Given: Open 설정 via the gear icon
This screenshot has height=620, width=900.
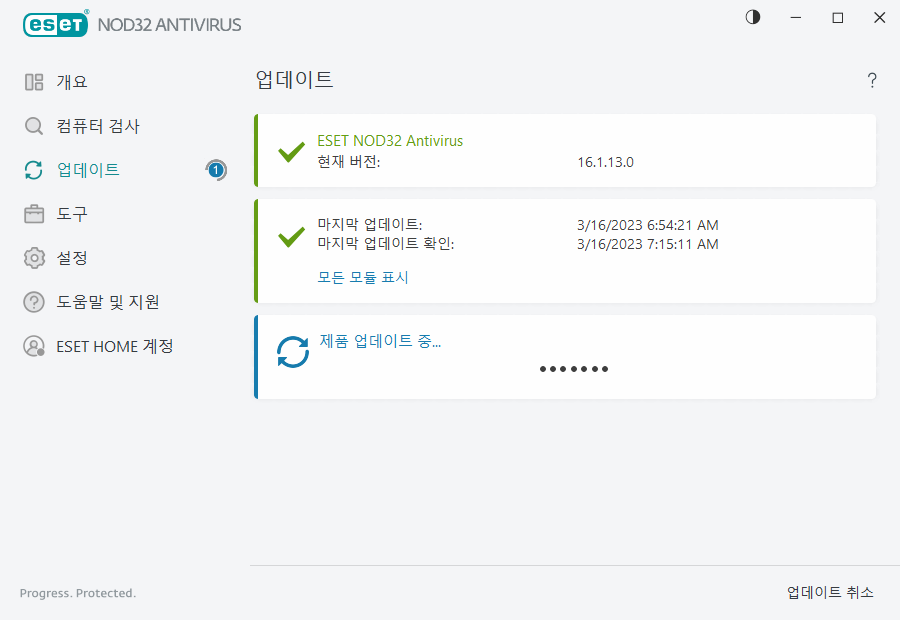Looking at the screenshot, I should point(33,258).
